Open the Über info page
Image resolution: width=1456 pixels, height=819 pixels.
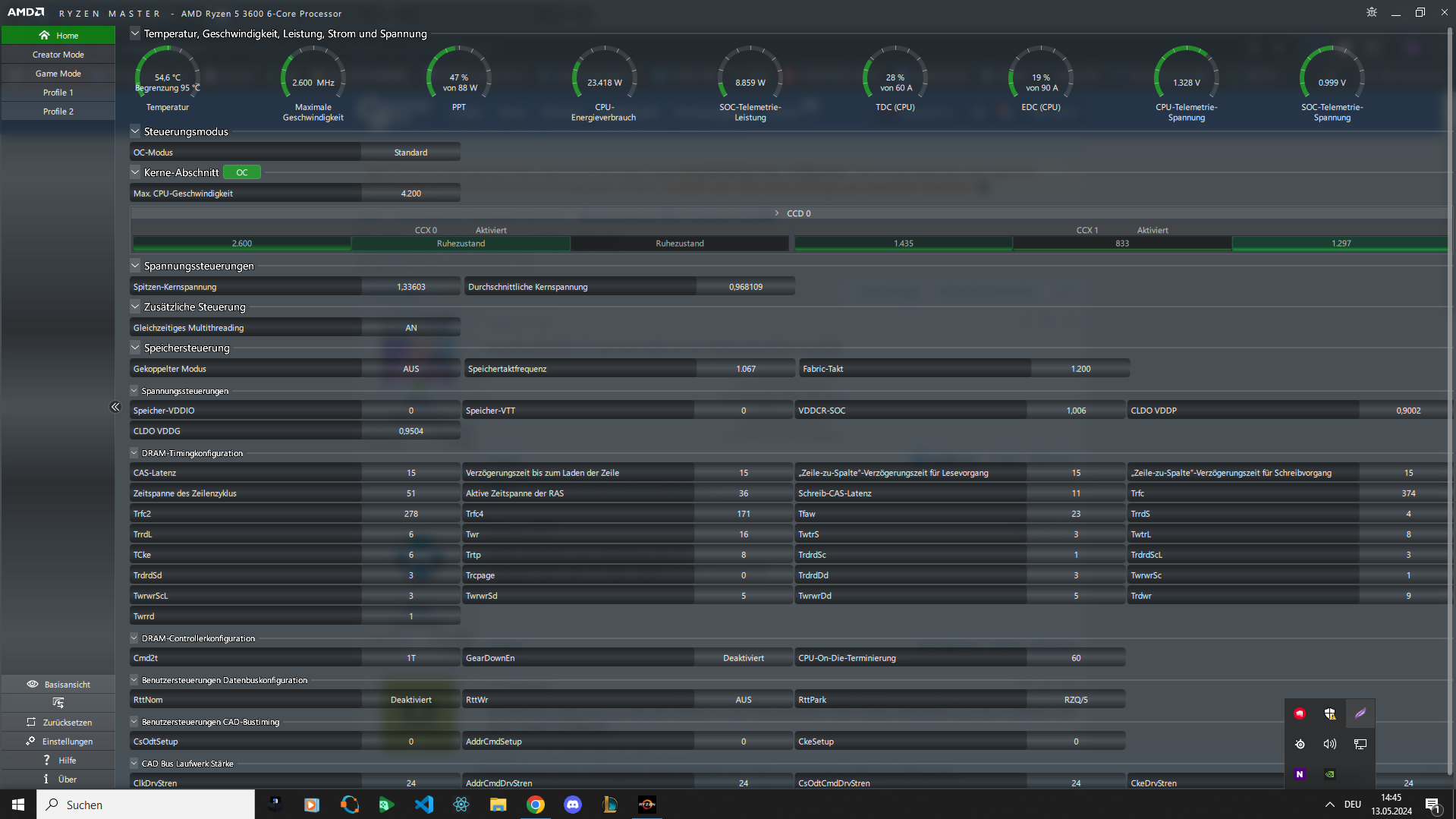58,779
